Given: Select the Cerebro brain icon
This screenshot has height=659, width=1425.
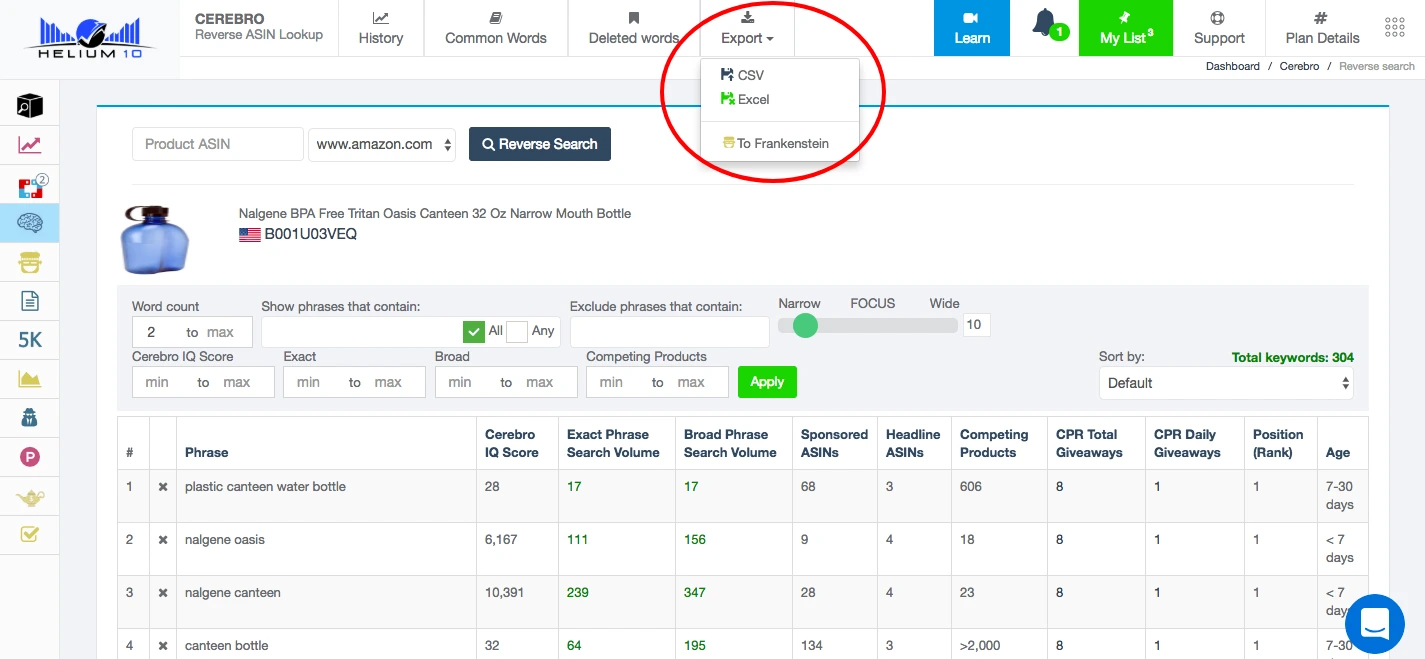Looking at the screenshot, I should pyautogui.click(x=28, y=223).
